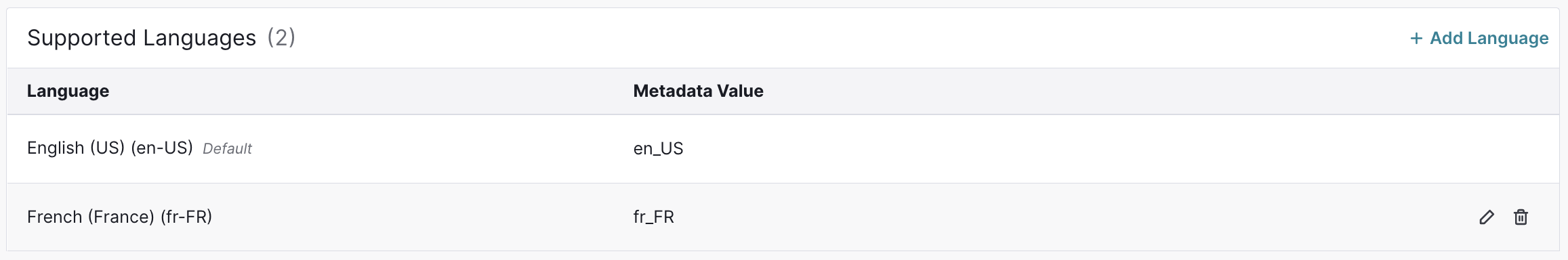Click the Supported Languages heading

tap(142, 38)
